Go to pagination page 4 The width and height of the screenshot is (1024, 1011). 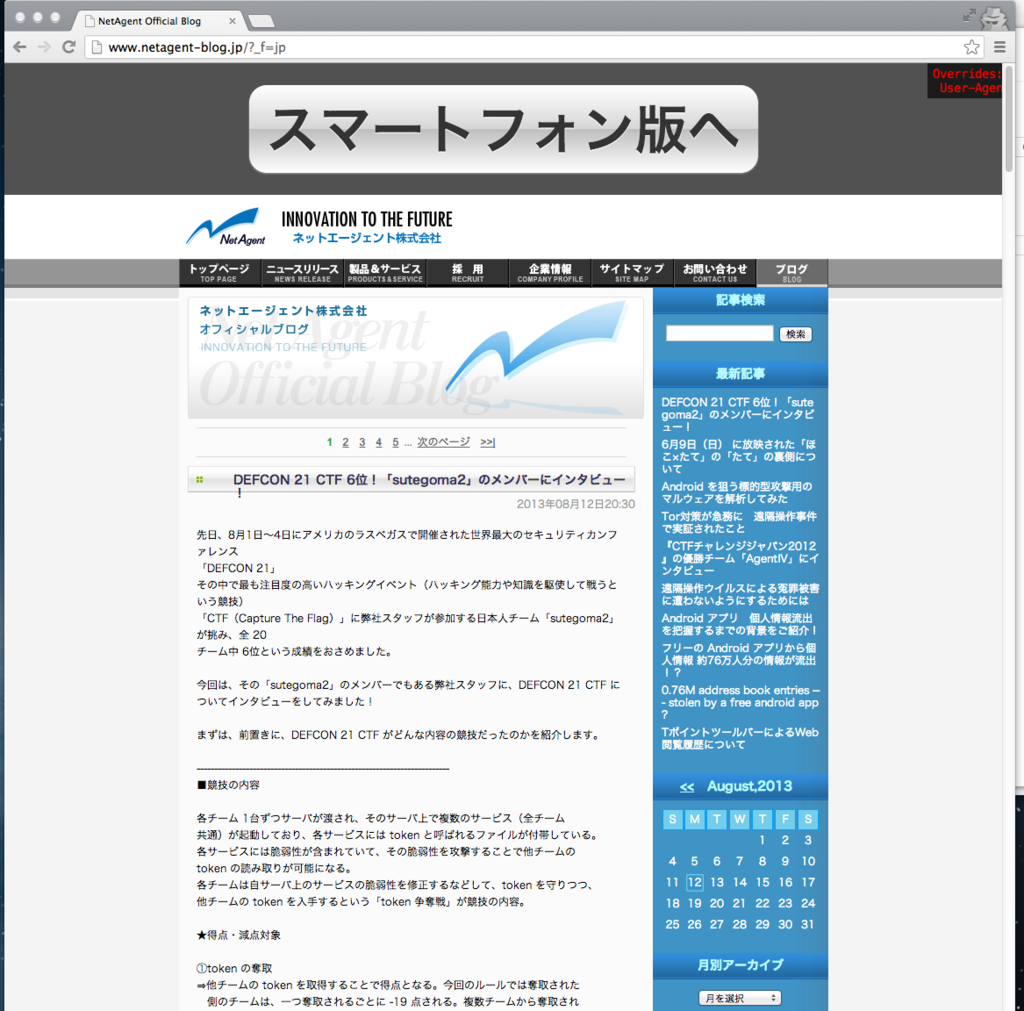point(379,442)
